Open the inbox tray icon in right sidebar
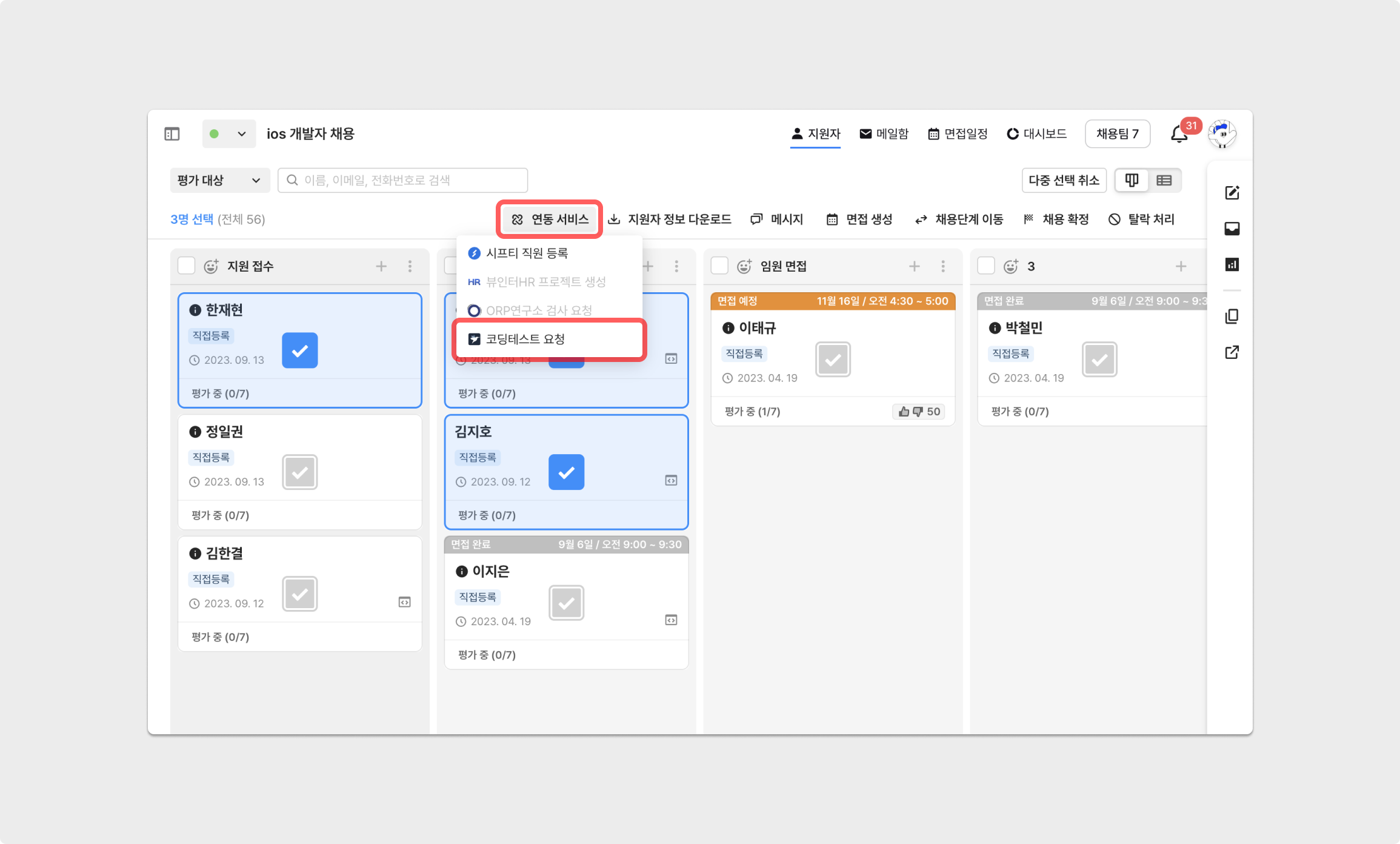1400x844 pixels. click(1232, 229)
